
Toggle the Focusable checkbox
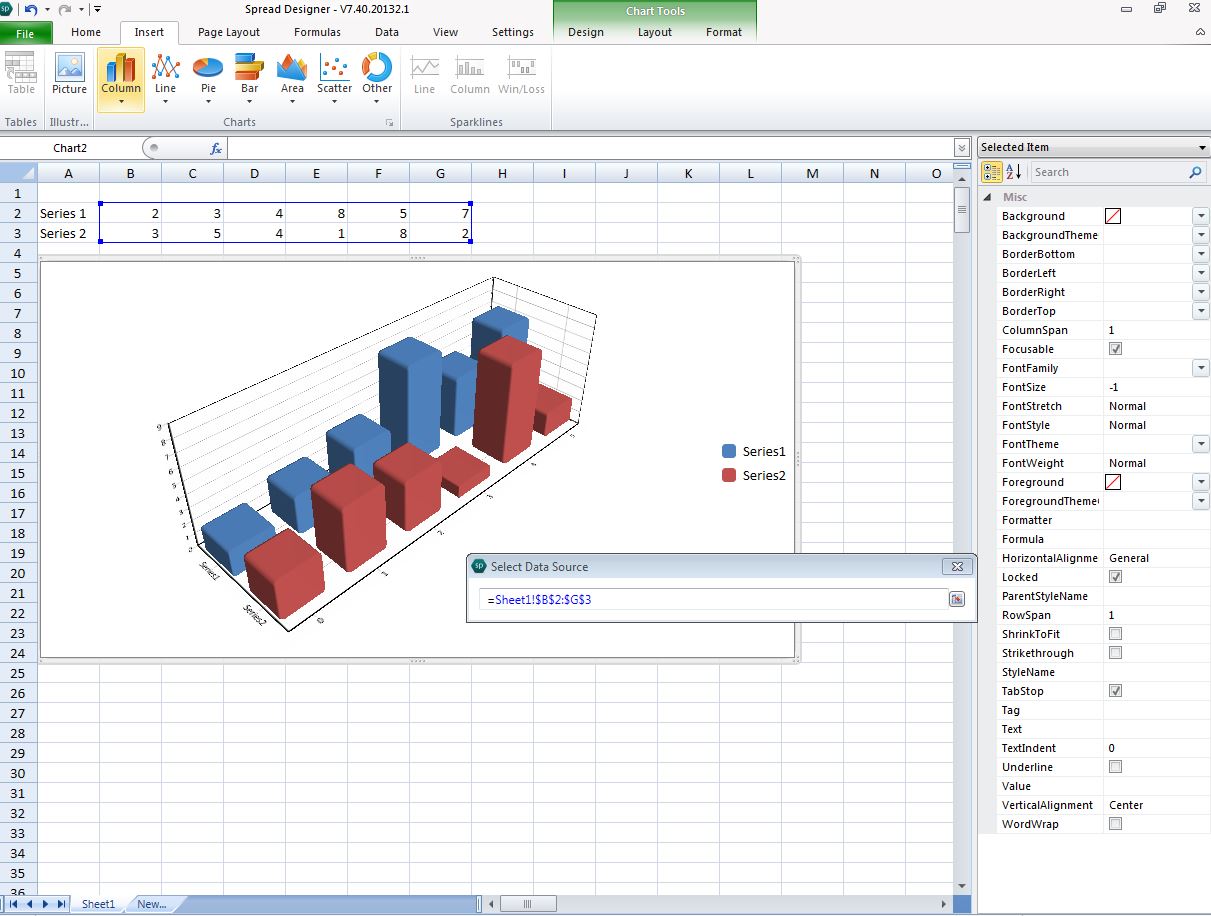[1115, 349]
